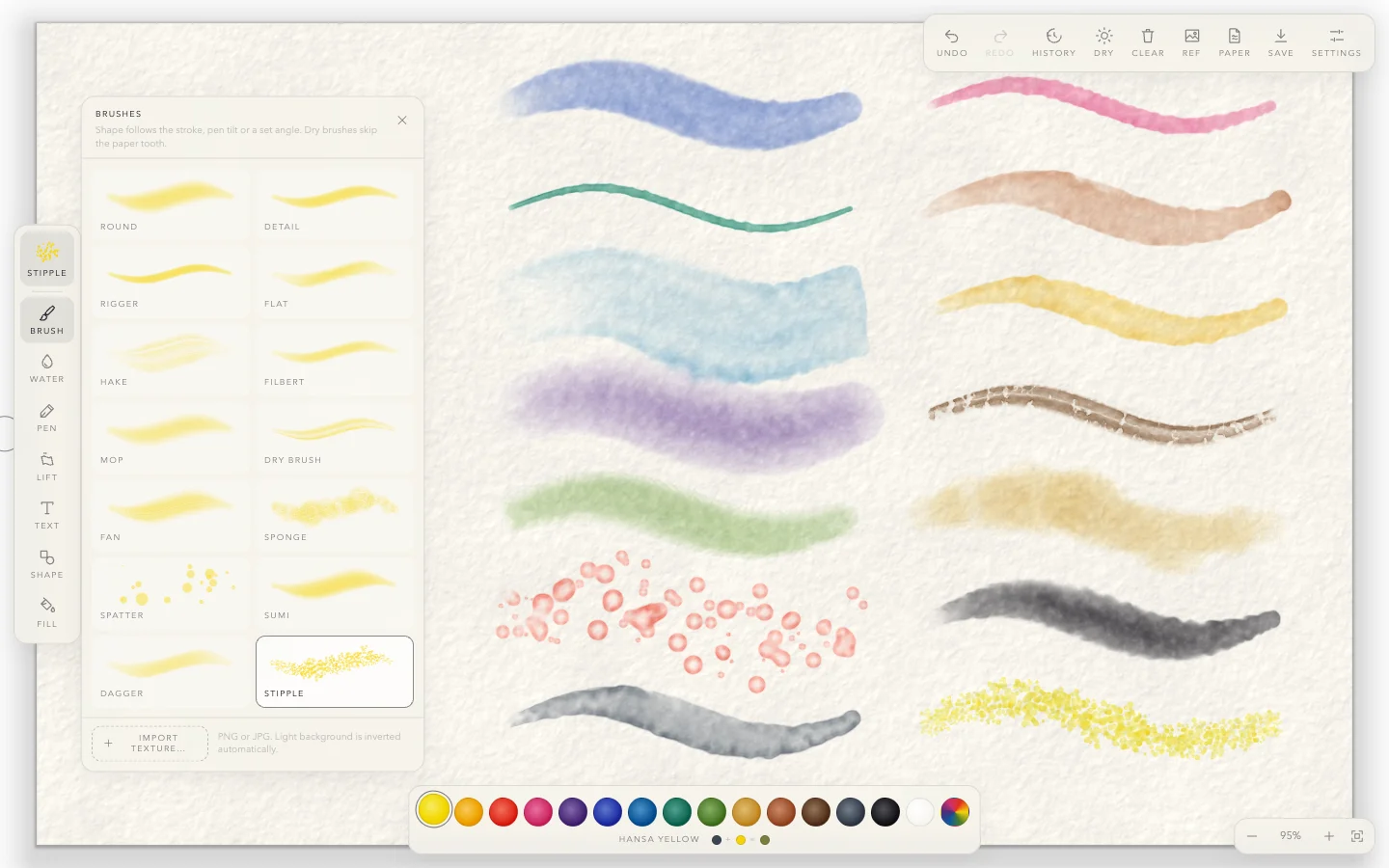Choose the leaf green swatch
Screen dimensions: 1389x868
[x=712, y=812]
